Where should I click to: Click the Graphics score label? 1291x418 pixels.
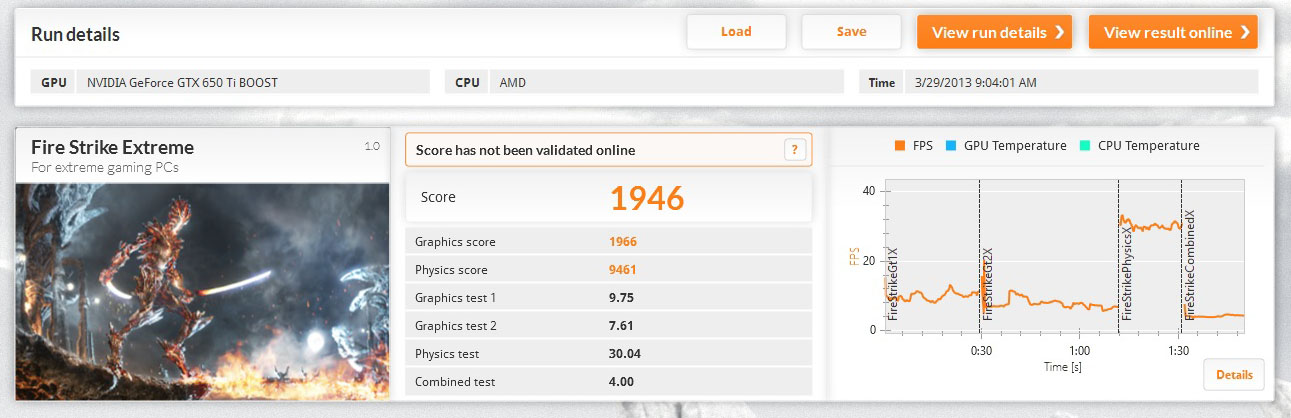coord(455,242)
